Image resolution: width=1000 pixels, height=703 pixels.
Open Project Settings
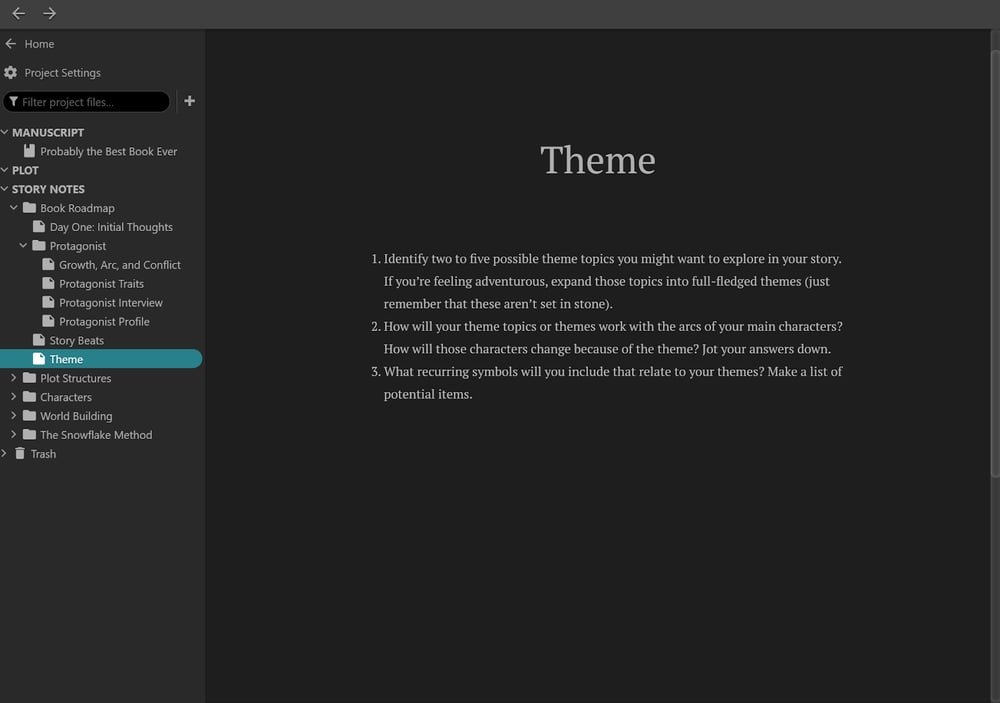pyautogui.click(x=62, y=73)
